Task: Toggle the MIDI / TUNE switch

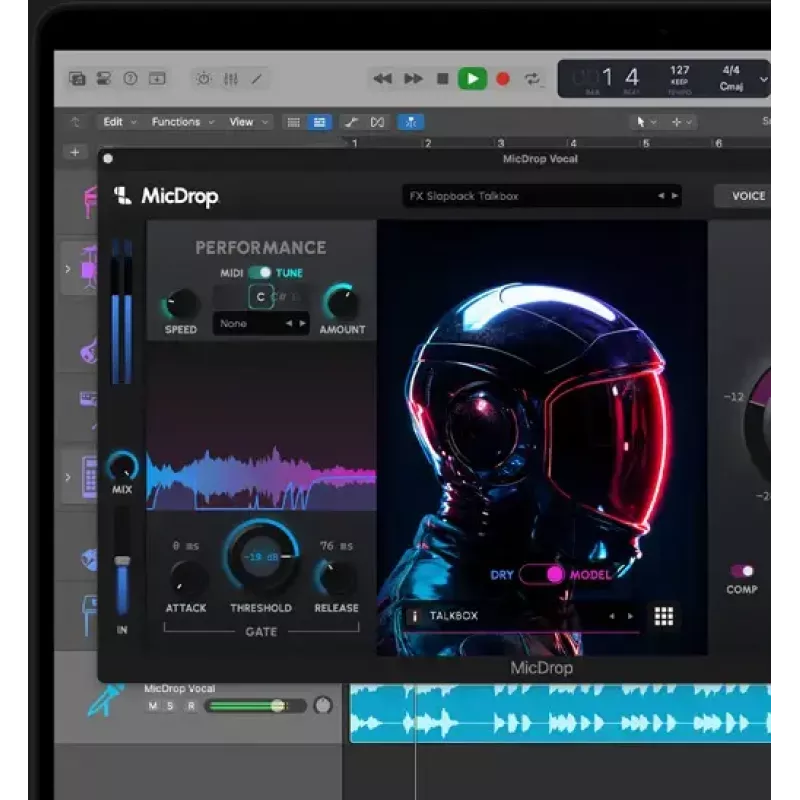Action: (260, 272)
